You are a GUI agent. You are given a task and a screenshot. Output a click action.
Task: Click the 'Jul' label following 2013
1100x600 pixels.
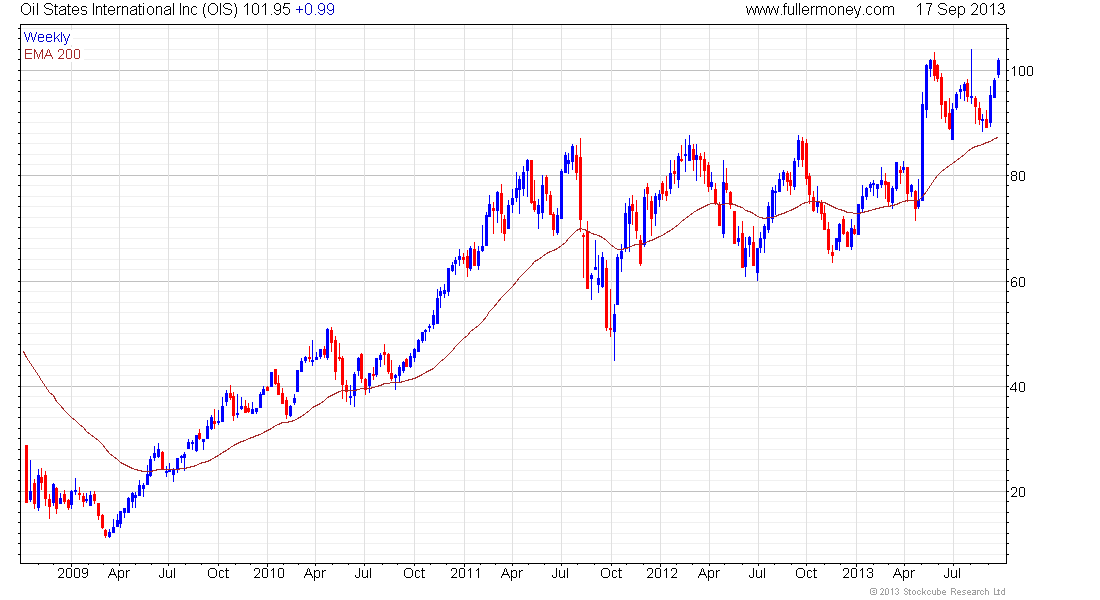[952, 573]
